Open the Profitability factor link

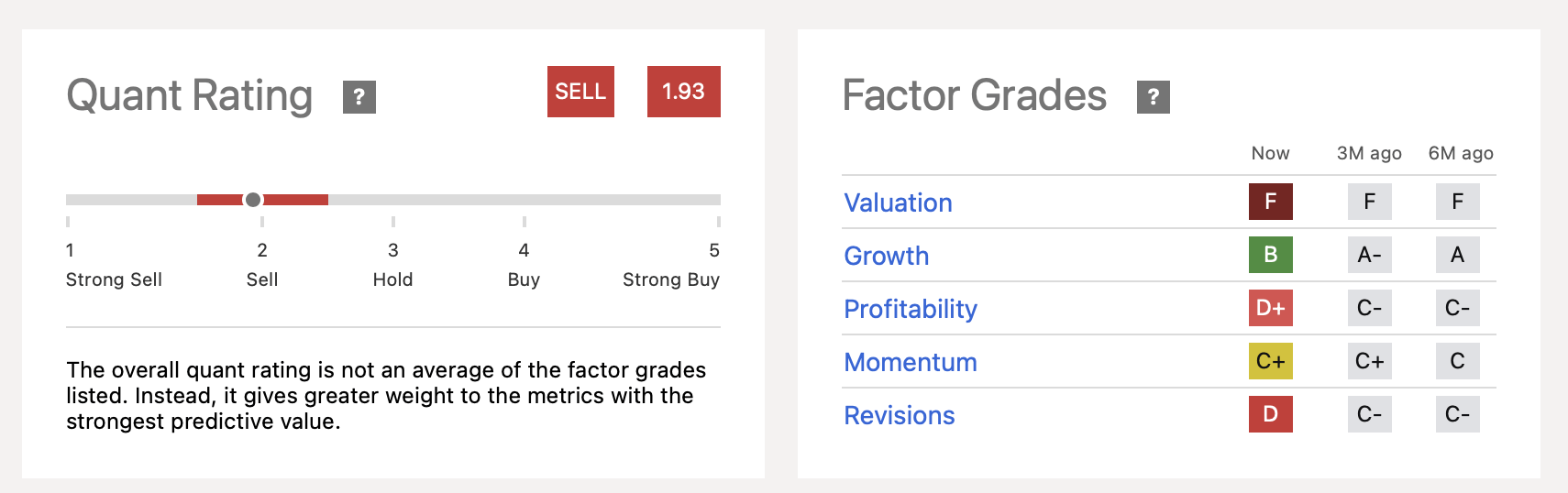(x=910, y=309)
